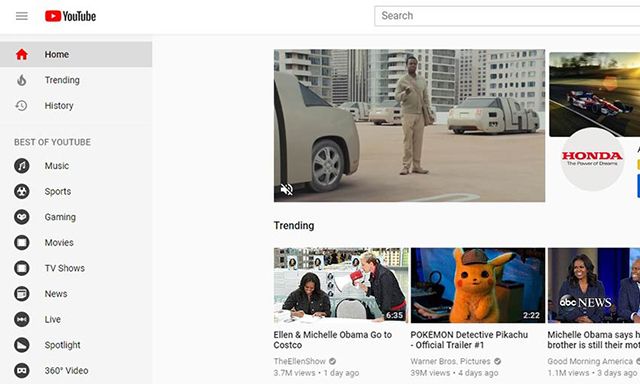Screen dimensions: 640x384
Task: Open Ellen & Michelle Obama Costco video
Action: tap(333, 340)
